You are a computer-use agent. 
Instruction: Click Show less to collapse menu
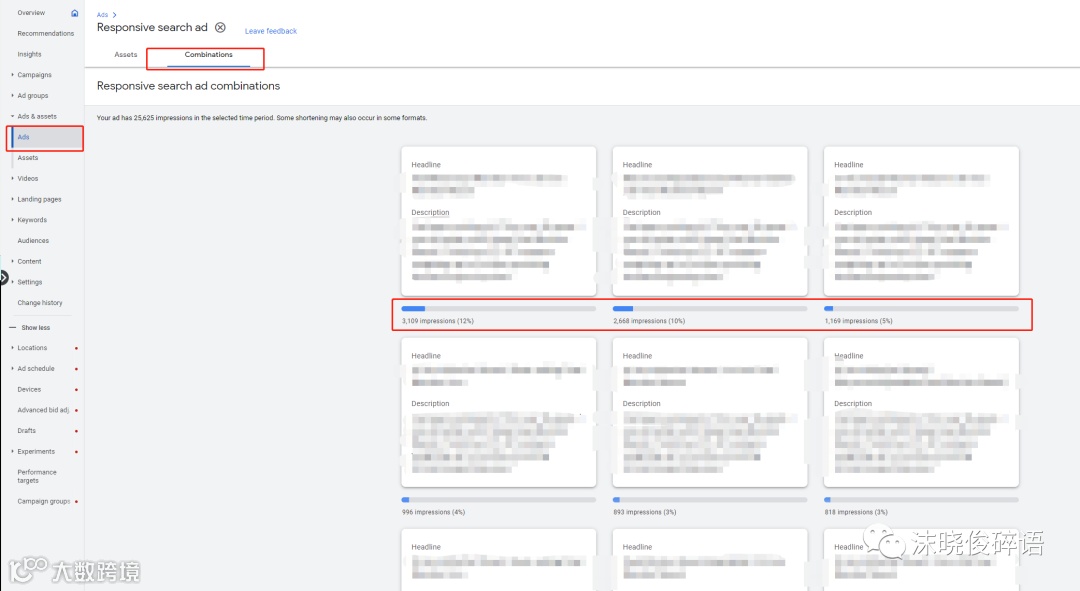pyautogui.click(x=35, y=328)
